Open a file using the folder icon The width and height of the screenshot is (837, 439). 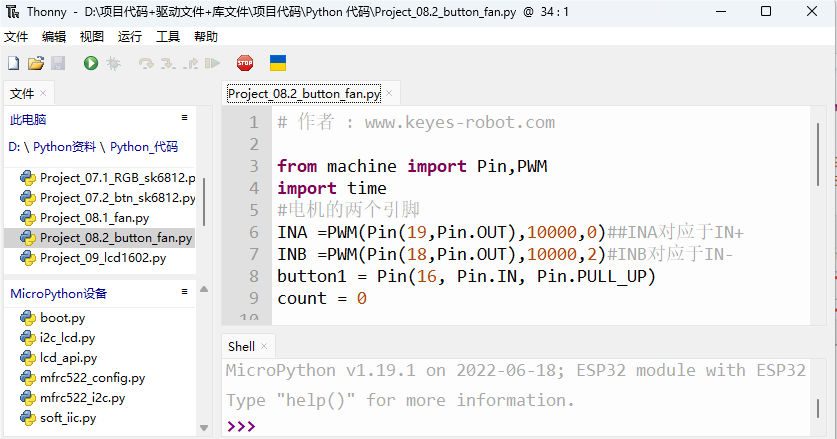[x=36, y=63]
